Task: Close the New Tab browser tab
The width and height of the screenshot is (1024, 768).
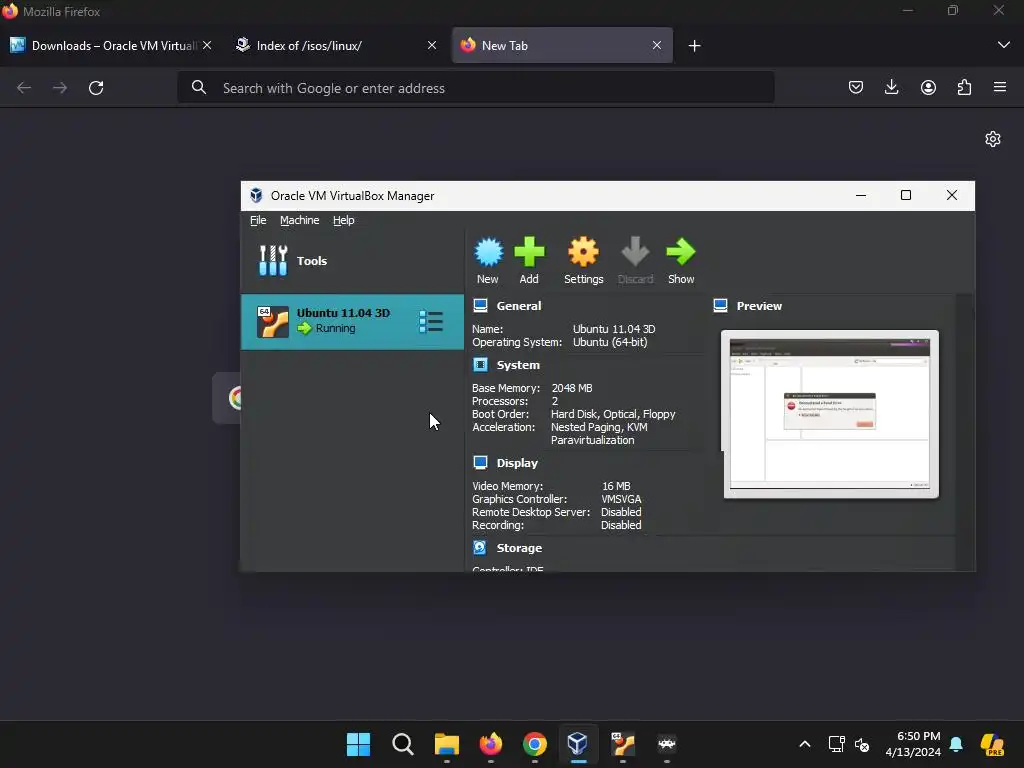Action: point(656,45)
